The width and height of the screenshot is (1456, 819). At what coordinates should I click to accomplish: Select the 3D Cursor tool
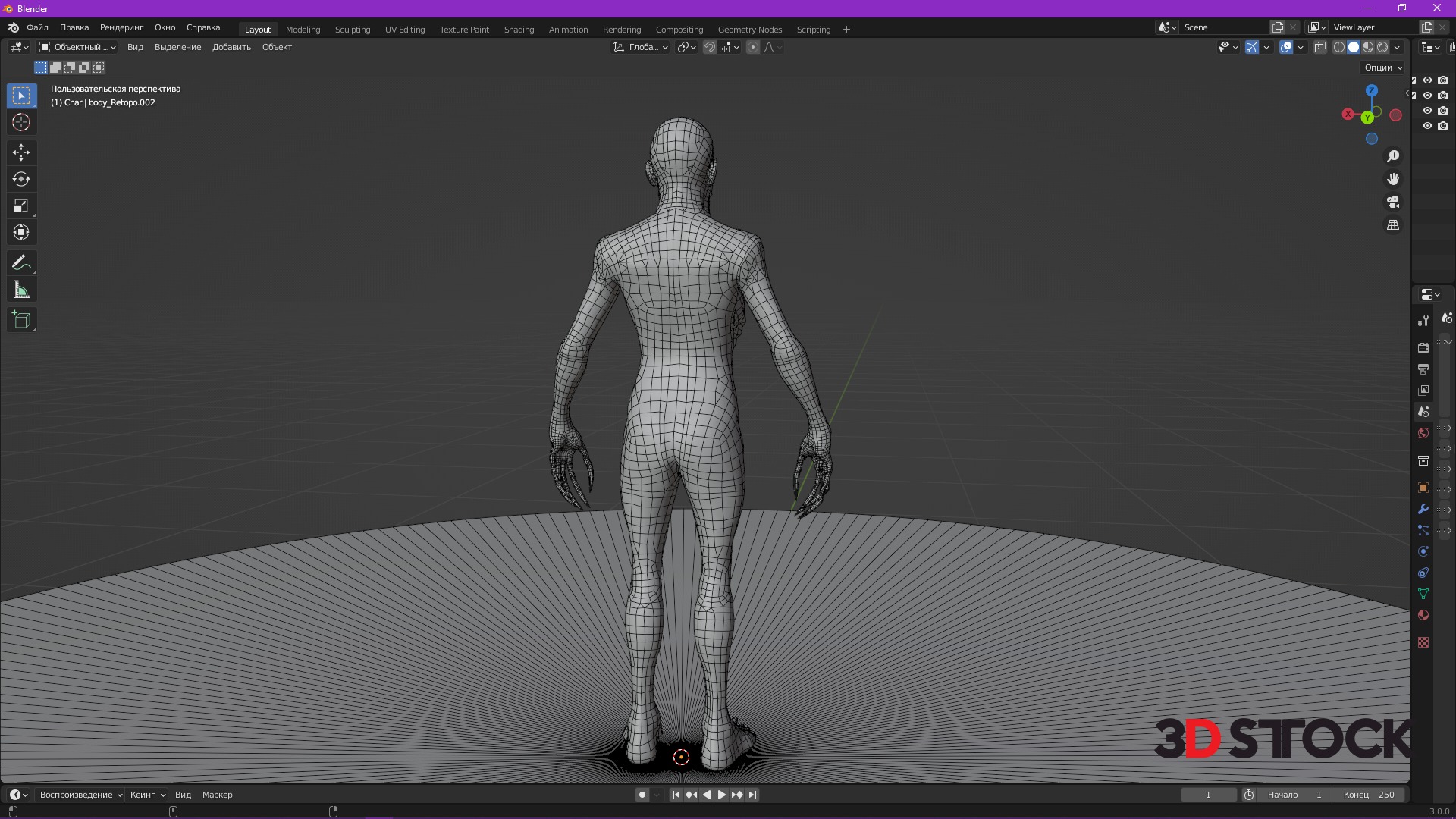point(21,122)
